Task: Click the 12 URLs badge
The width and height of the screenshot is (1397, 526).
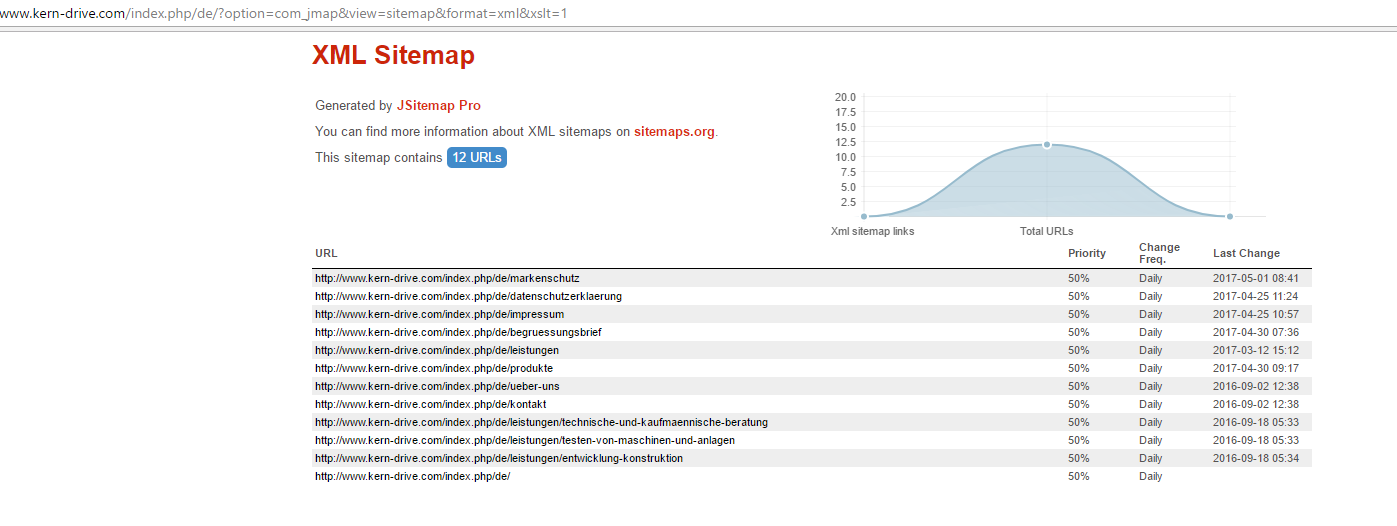Action: (x=477, y=157)
